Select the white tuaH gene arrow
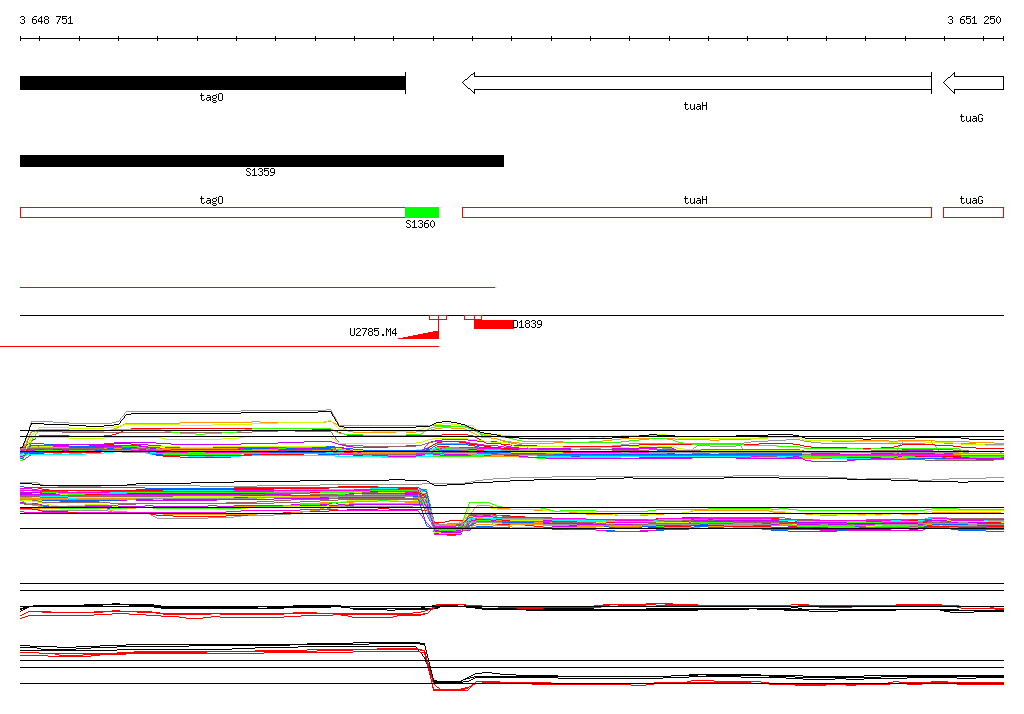 [x=697, y=83]
